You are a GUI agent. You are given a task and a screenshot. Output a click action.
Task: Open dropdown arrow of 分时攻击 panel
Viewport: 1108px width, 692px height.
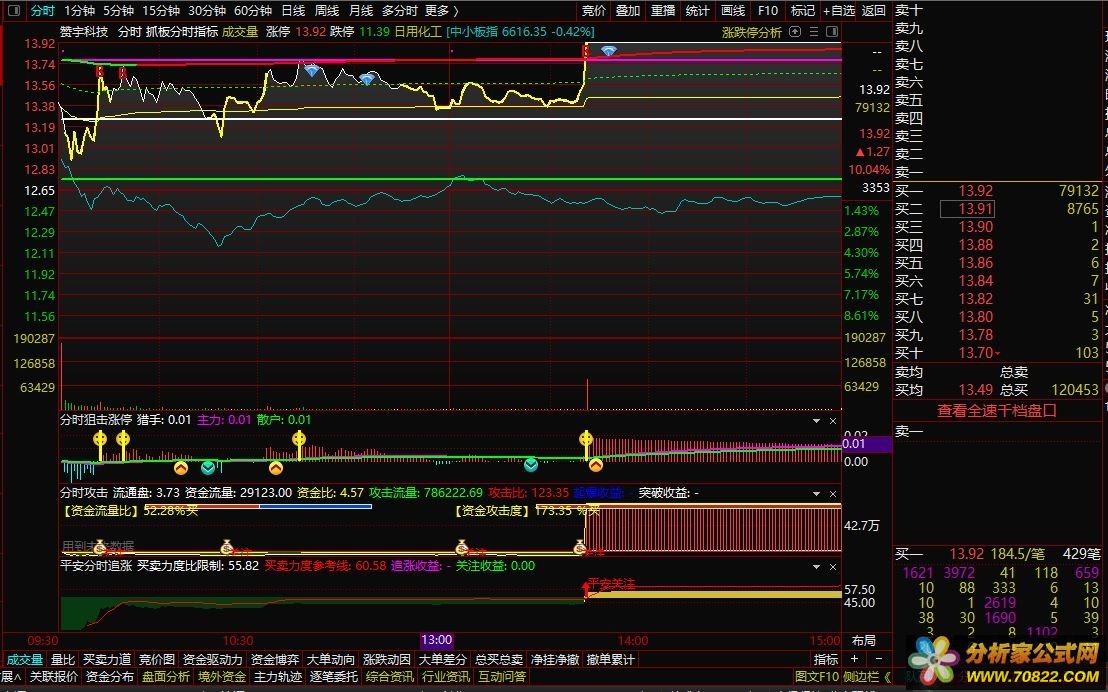pyautogui.click(x=817, y=493)
